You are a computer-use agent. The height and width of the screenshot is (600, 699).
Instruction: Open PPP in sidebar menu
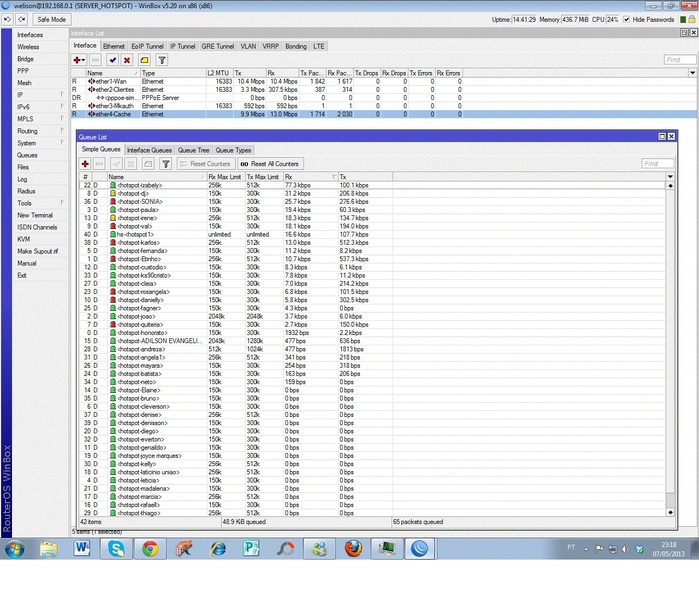click(x=23, y=71)
